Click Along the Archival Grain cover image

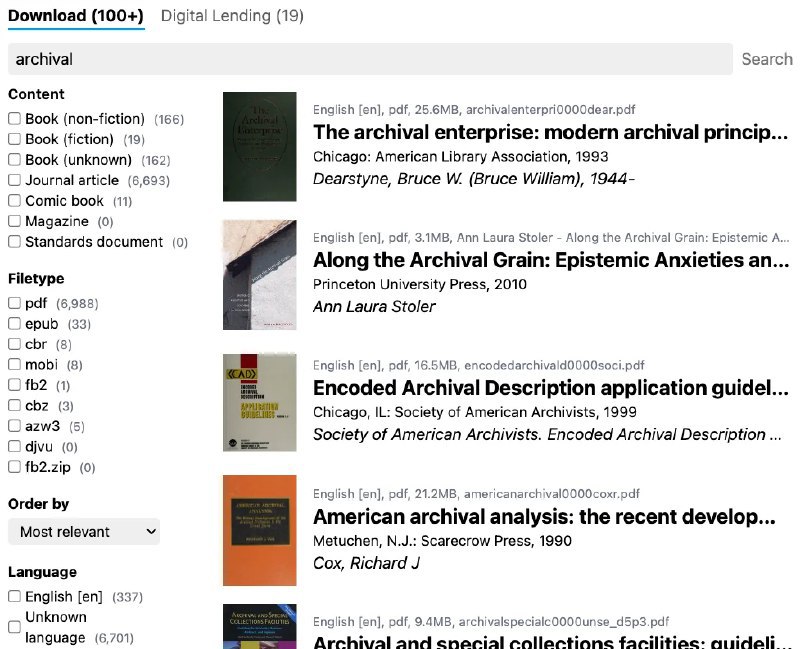click(x=259, y=274)
